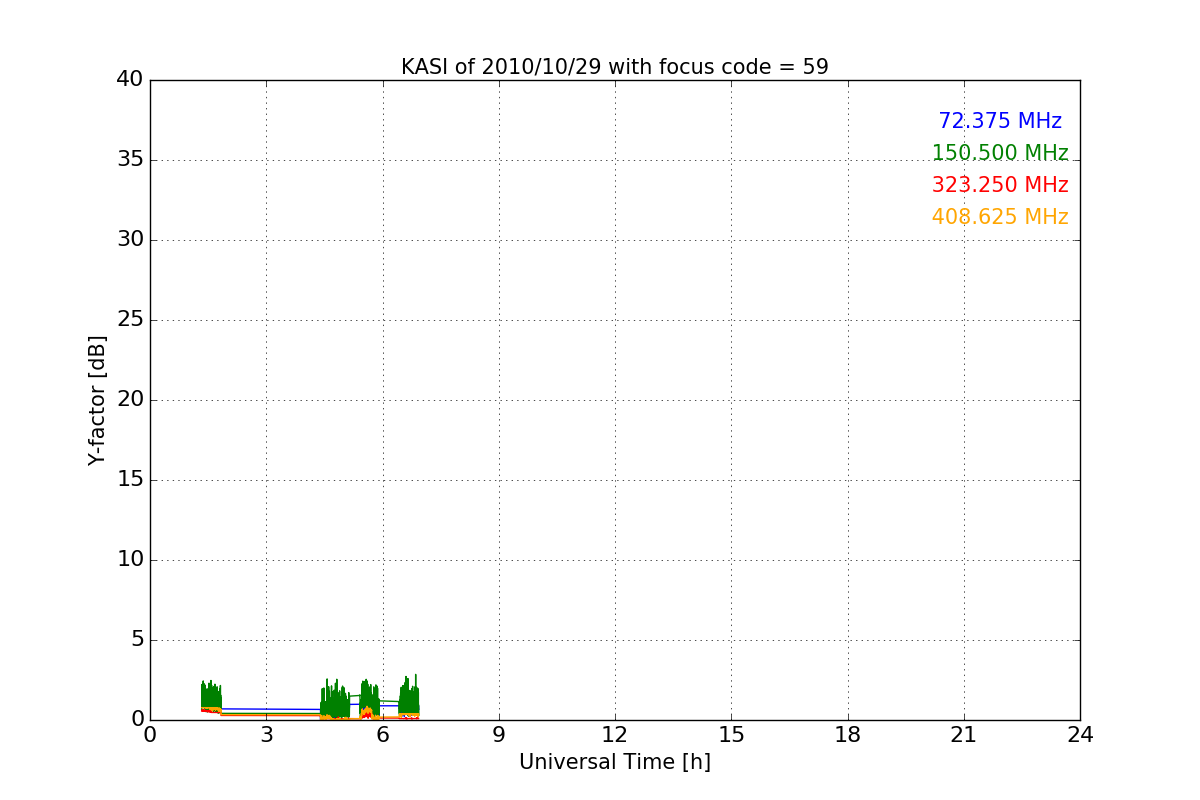
Task: Click x-axis tick label 6
Action: coord(383,735)
